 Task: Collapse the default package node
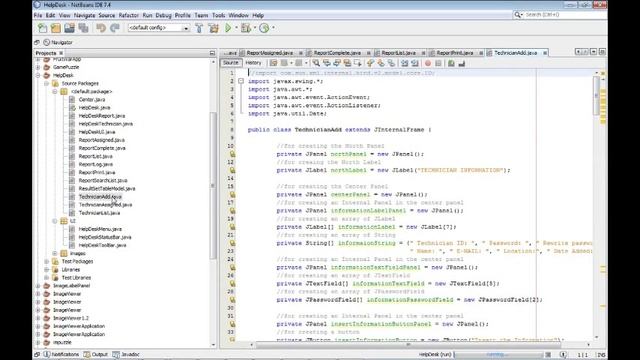(55, 91)
